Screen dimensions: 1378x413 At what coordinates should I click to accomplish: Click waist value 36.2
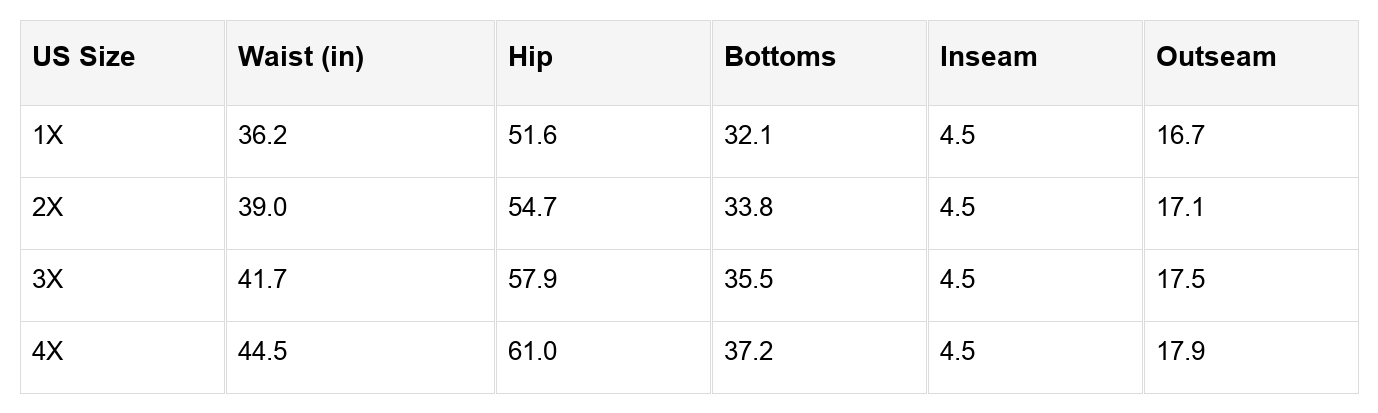pos(262,136)
